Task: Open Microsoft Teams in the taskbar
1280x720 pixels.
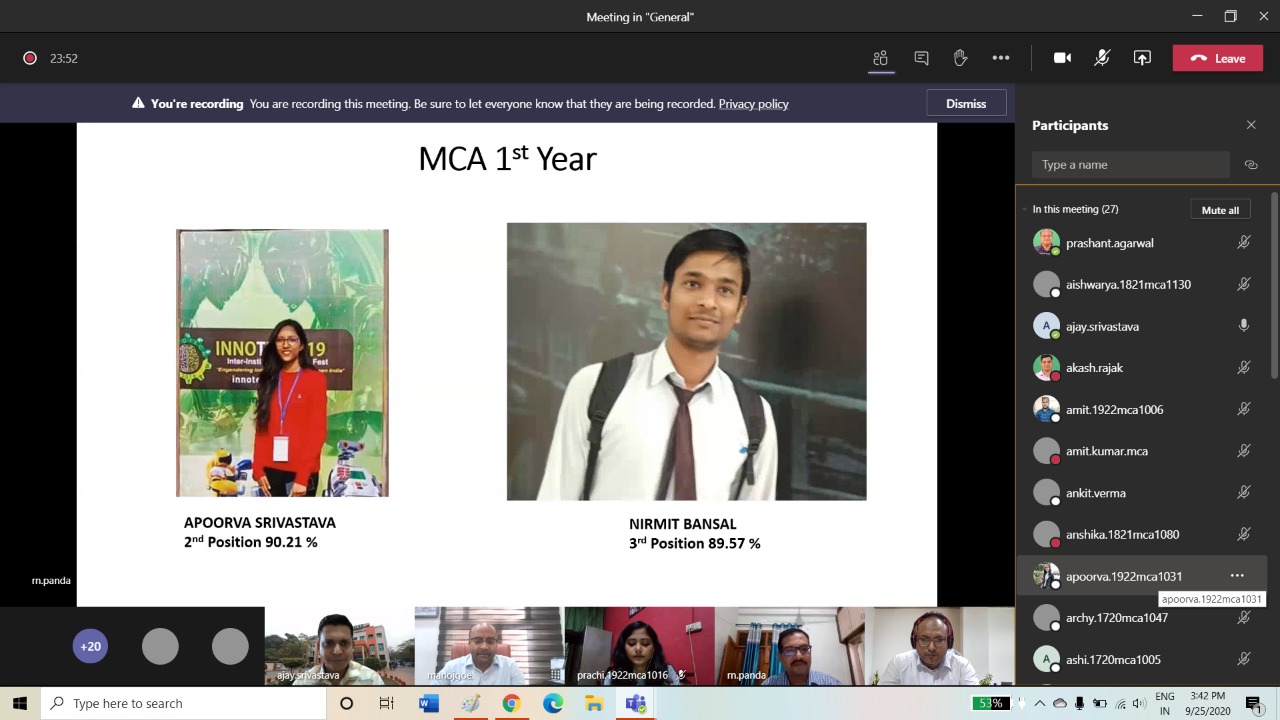Action: (635, 703)
